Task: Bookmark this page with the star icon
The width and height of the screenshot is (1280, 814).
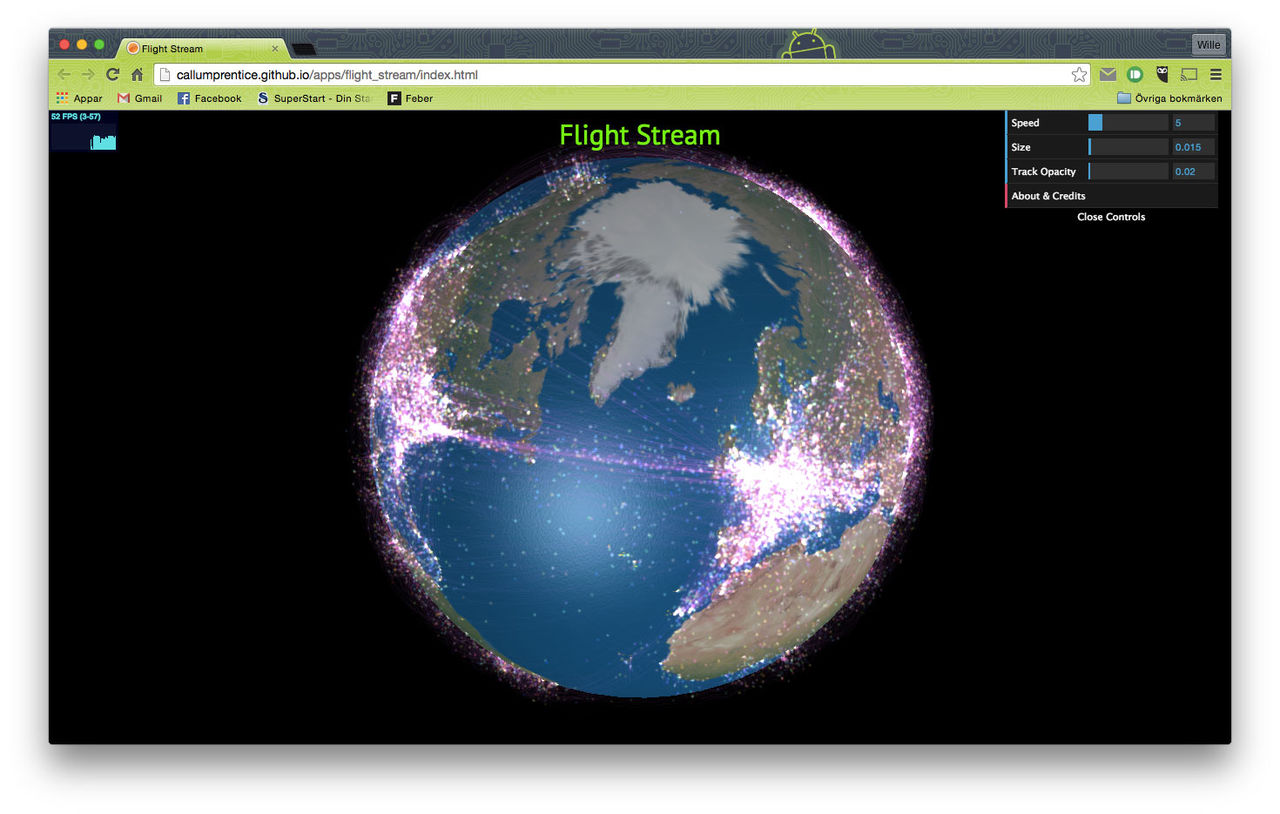Action: [x=1079, y=75]
